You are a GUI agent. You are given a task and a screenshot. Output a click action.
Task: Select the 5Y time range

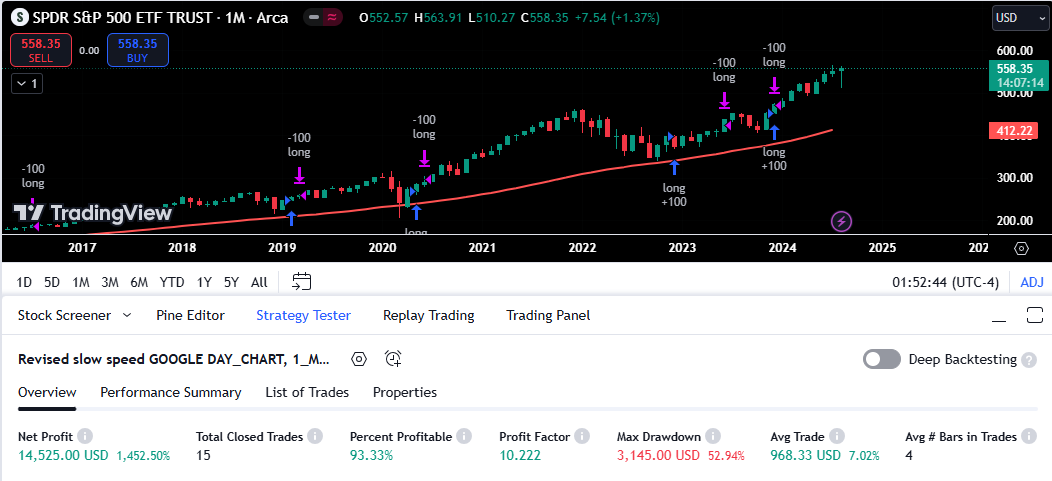231,282
